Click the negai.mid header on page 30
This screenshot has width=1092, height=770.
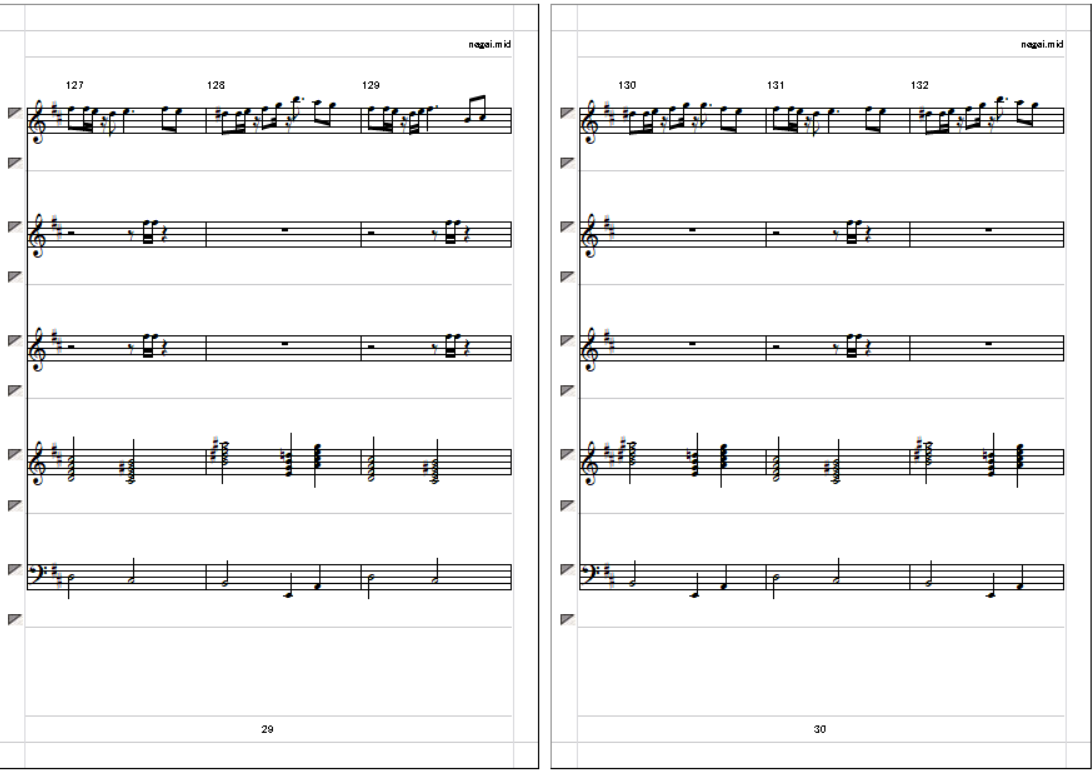1043,45
